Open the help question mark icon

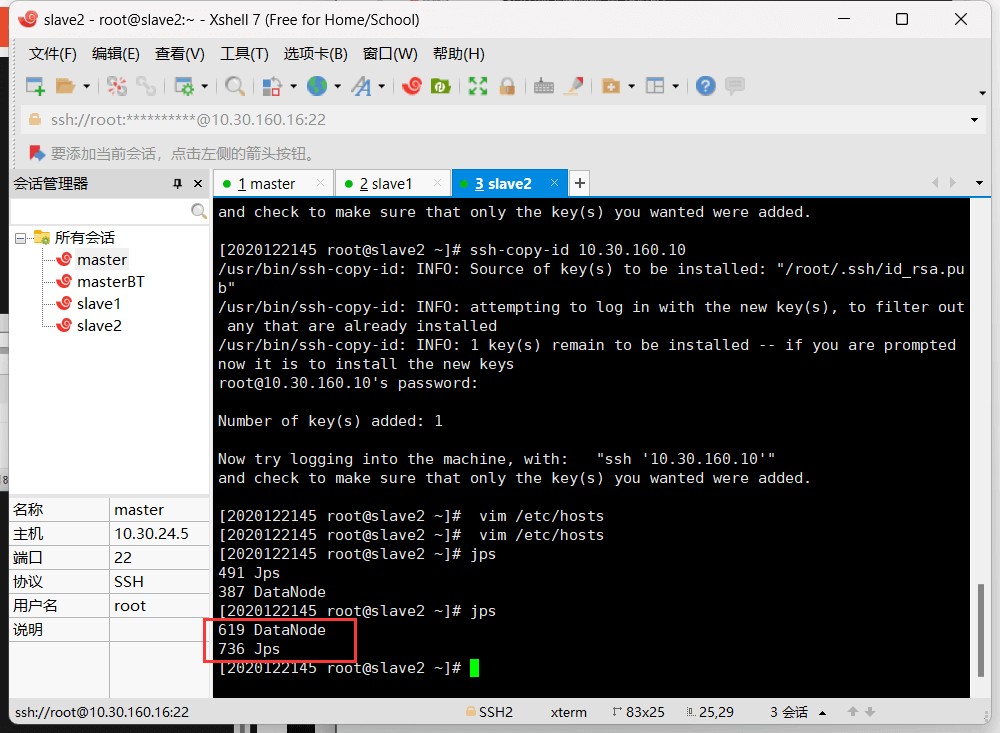[x=706, y=86]
